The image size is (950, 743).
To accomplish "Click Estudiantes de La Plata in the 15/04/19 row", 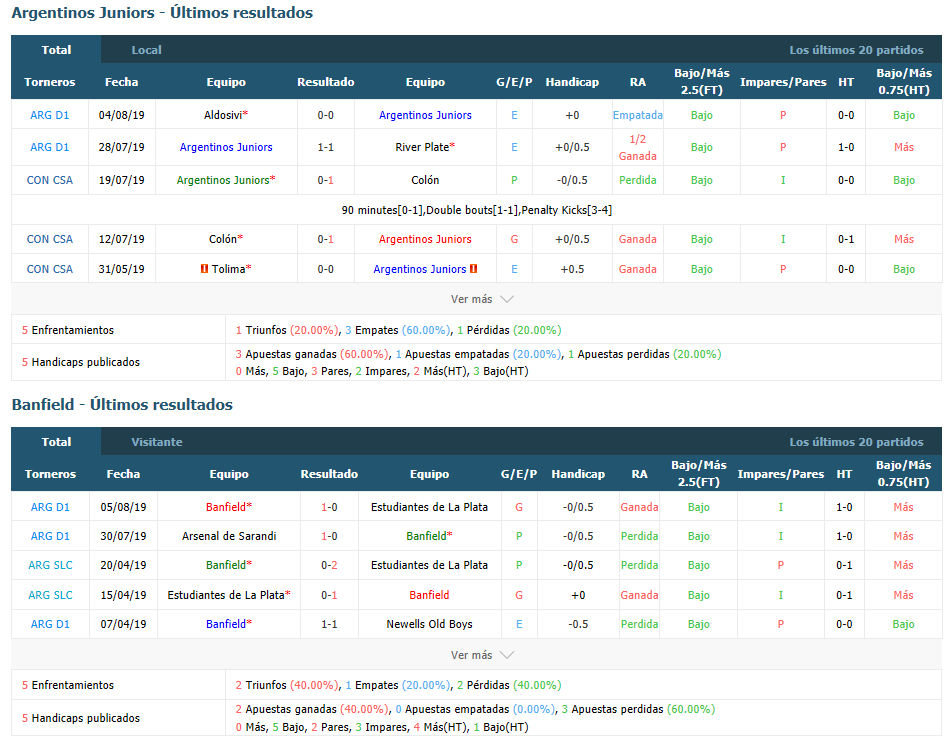I will (226, 595).
